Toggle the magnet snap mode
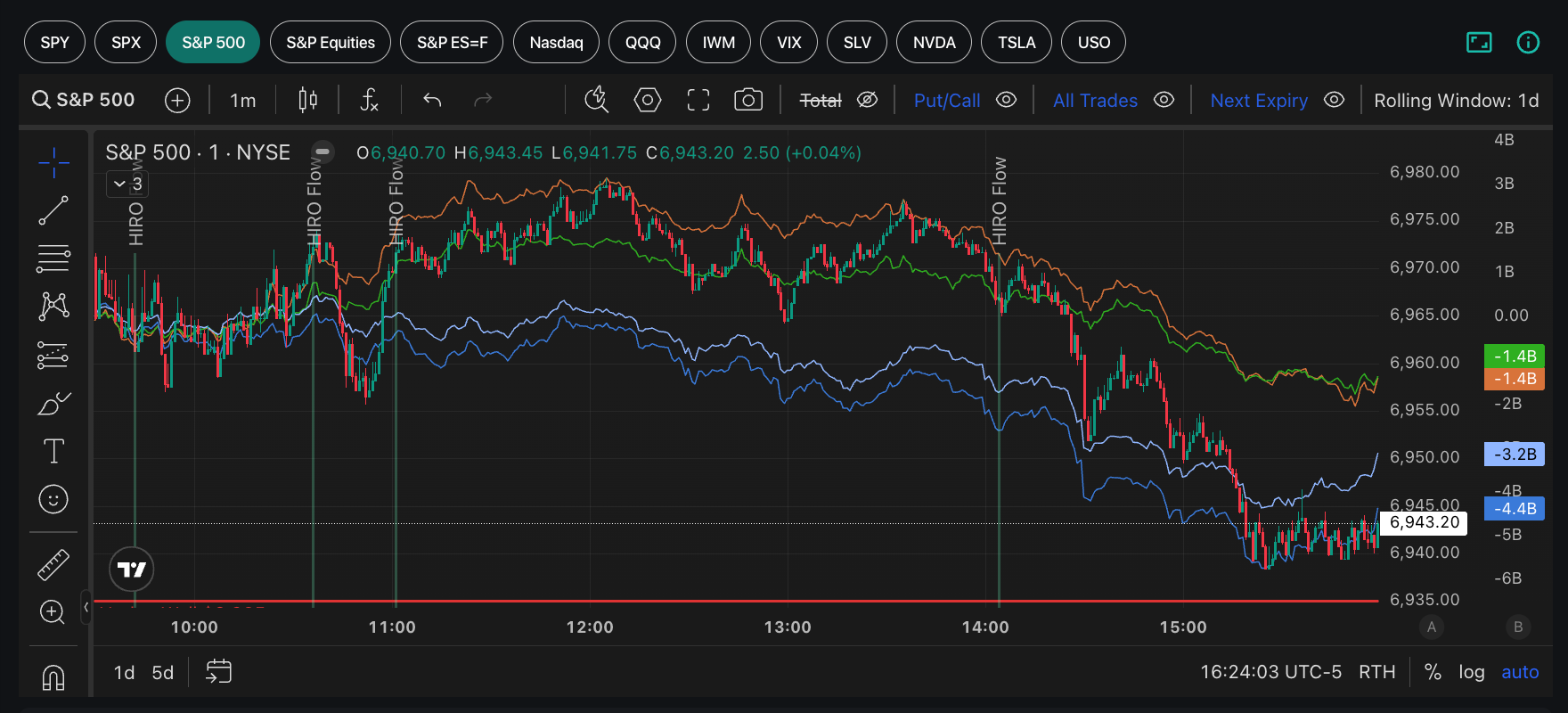 (53, 677)
